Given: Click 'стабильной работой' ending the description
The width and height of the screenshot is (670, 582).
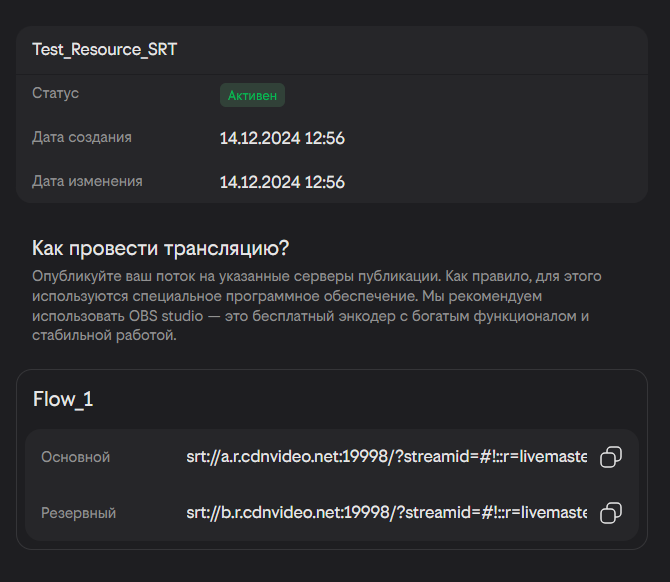Looking at the screenshot, I should click(104, 336).
